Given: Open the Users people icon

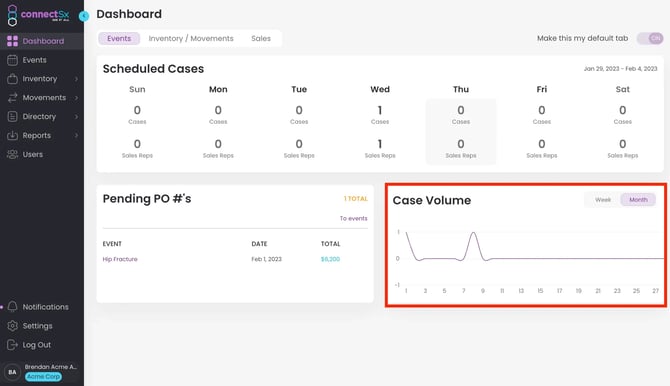Looking at the screenshot, I should pos(12,154).
